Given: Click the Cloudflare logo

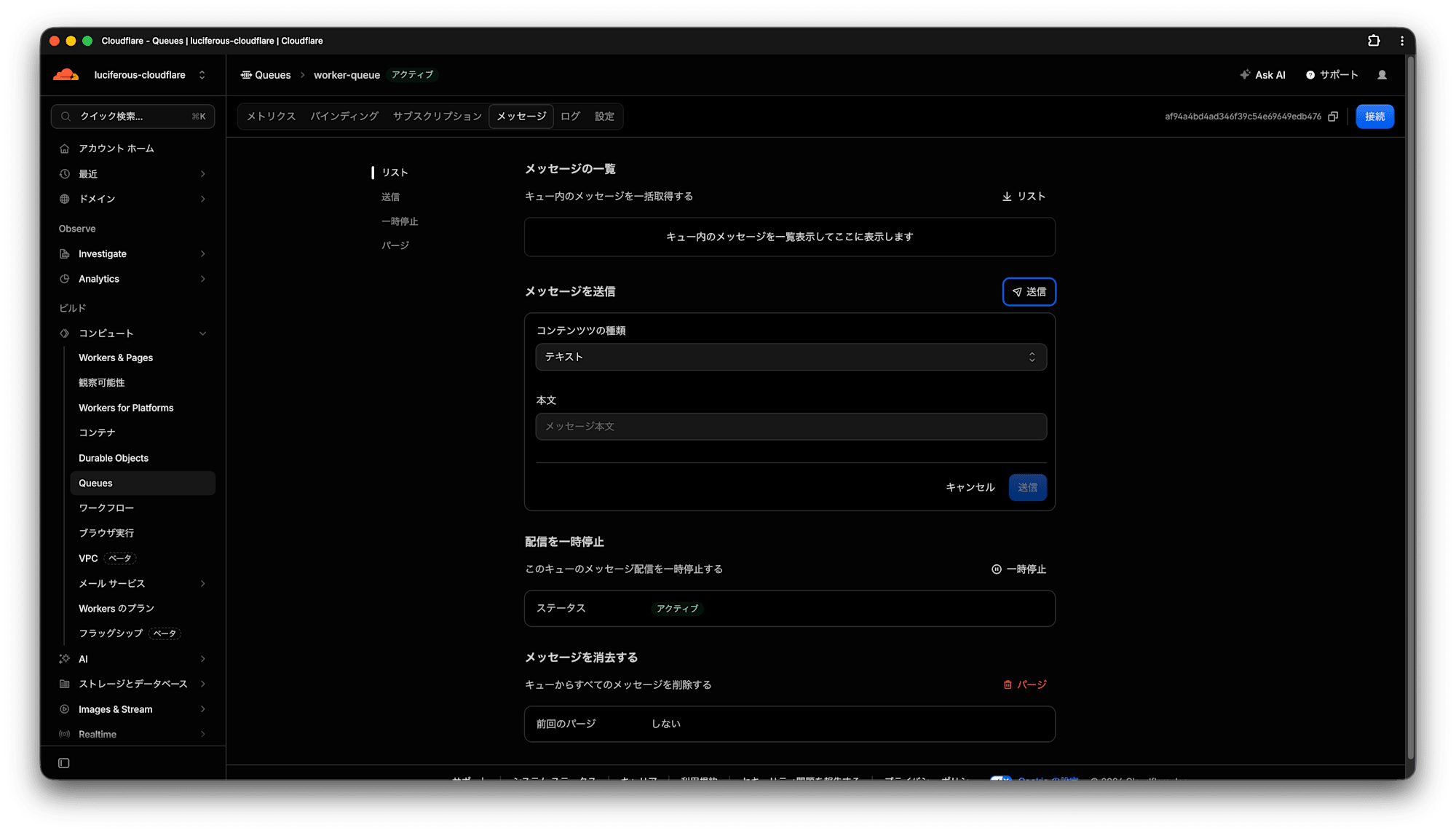Looking at the screenshot, I should [66, 75].
